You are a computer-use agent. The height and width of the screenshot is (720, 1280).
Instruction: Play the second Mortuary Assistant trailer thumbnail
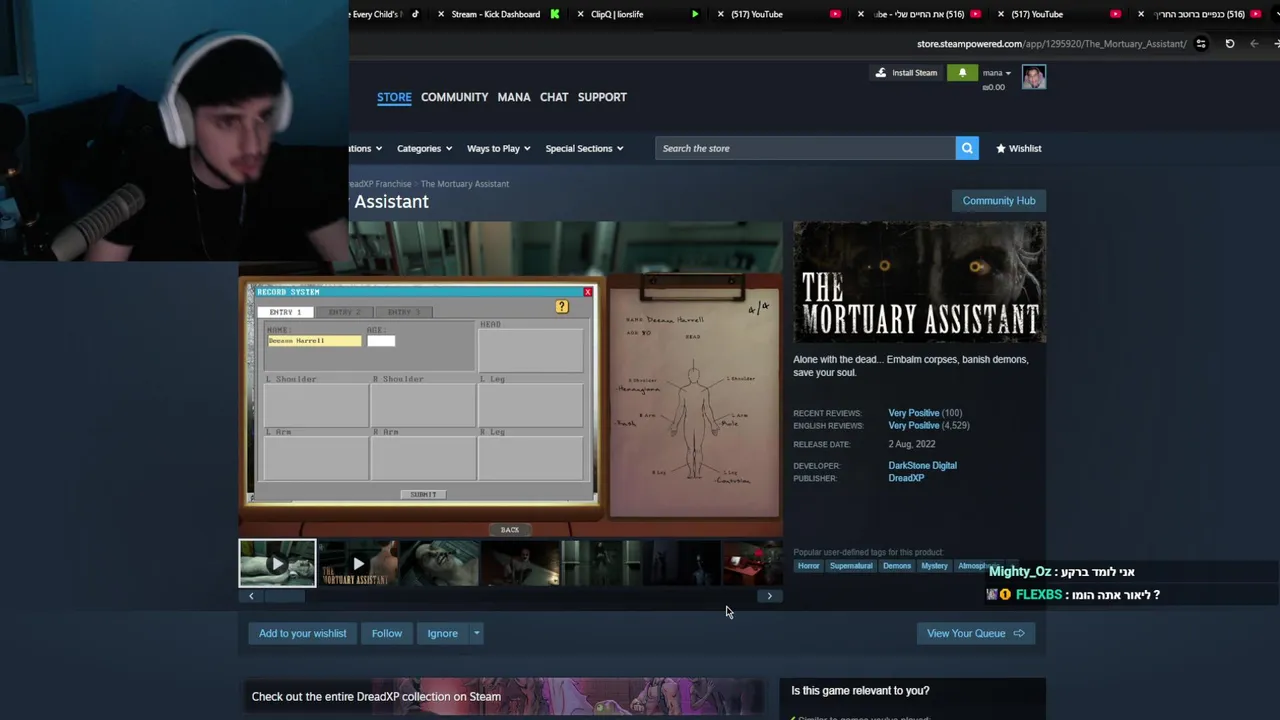pos(358,563)
